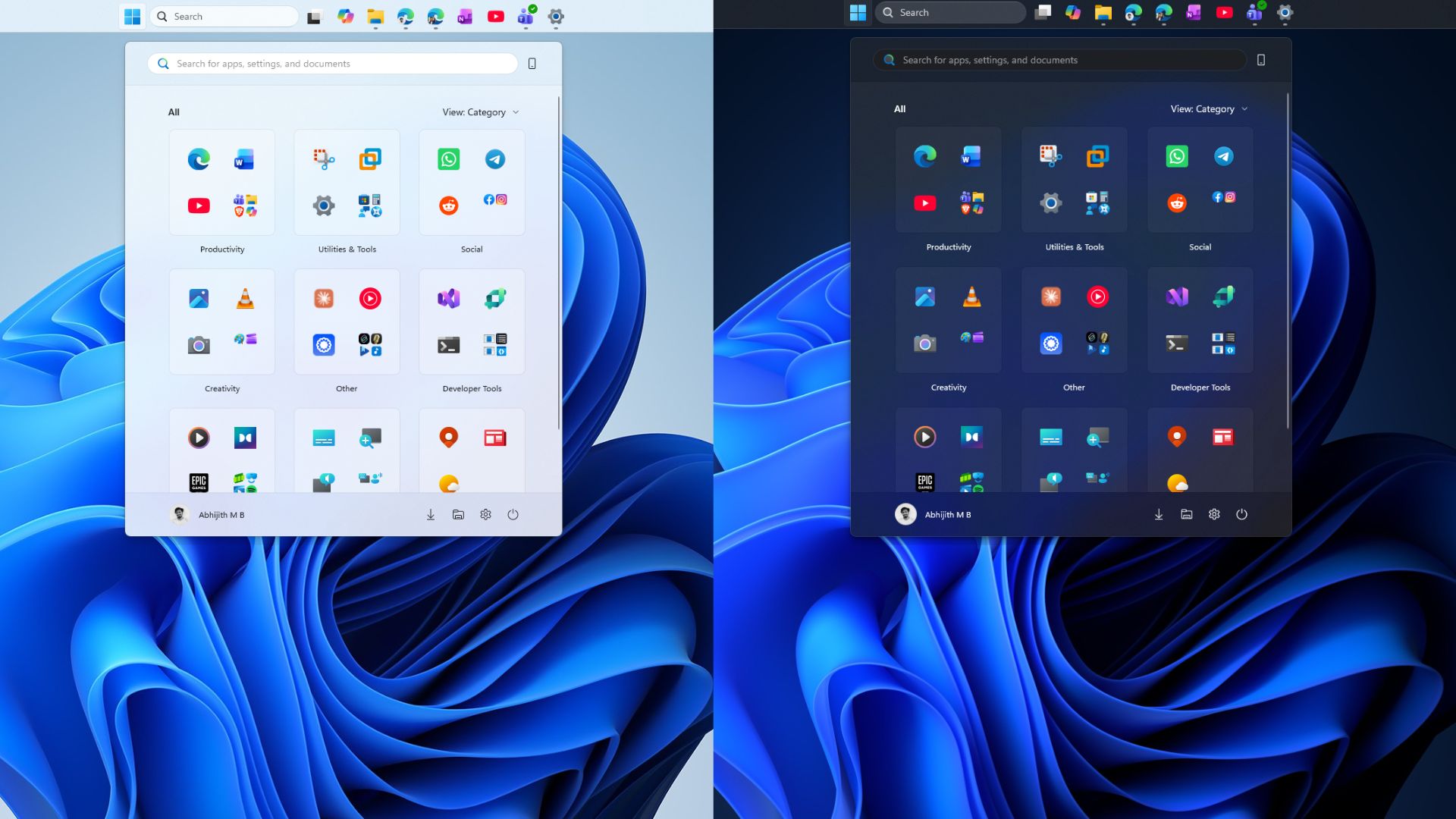Open Abhijith M B profile in dark menu
Viewport: 1456px width, 819px height.
tap(934, 514)
